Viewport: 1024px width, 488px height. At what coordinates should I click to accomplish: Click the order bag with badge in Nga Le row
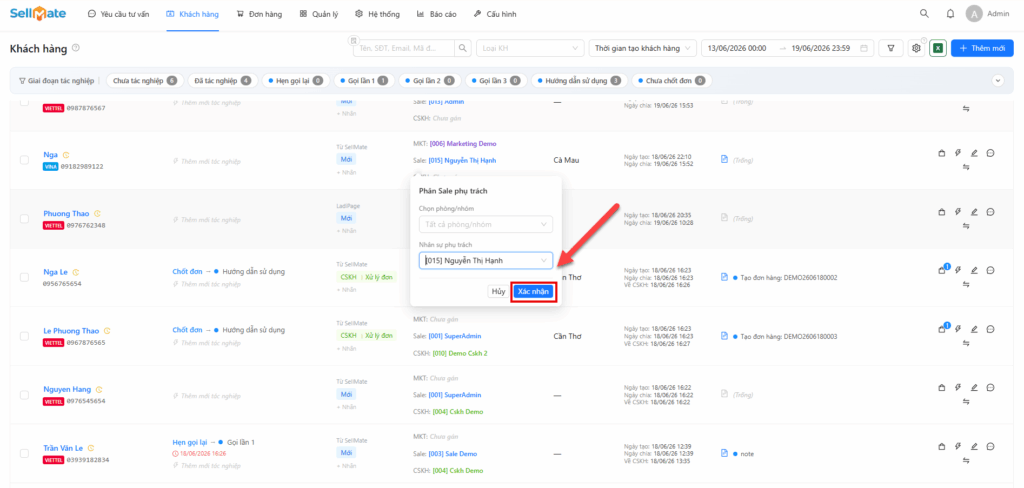[x=942, y=269]
